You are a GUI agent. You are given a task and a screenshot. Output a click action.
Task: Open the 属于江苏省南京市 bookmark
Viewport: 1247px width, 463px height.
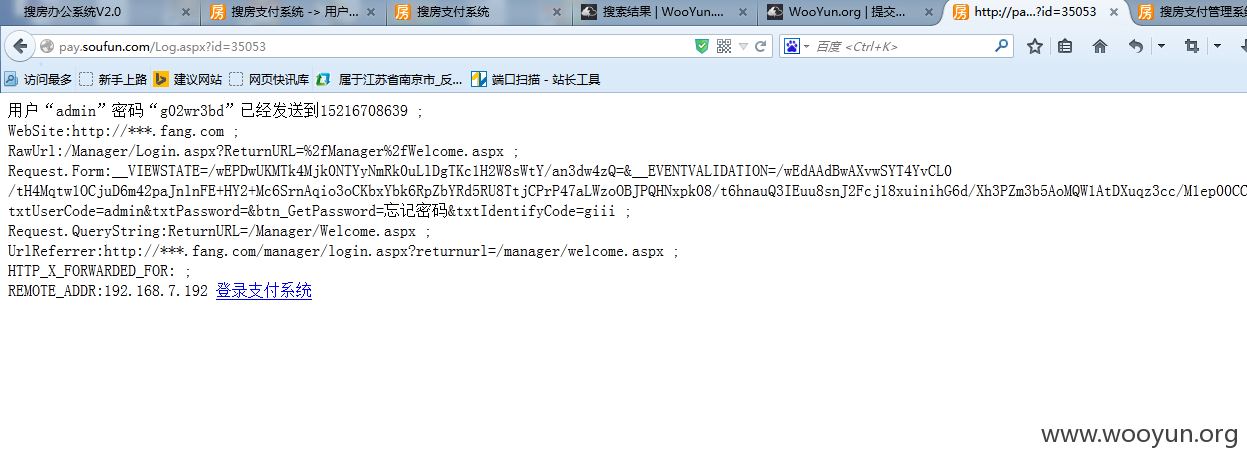click(389, 79)
